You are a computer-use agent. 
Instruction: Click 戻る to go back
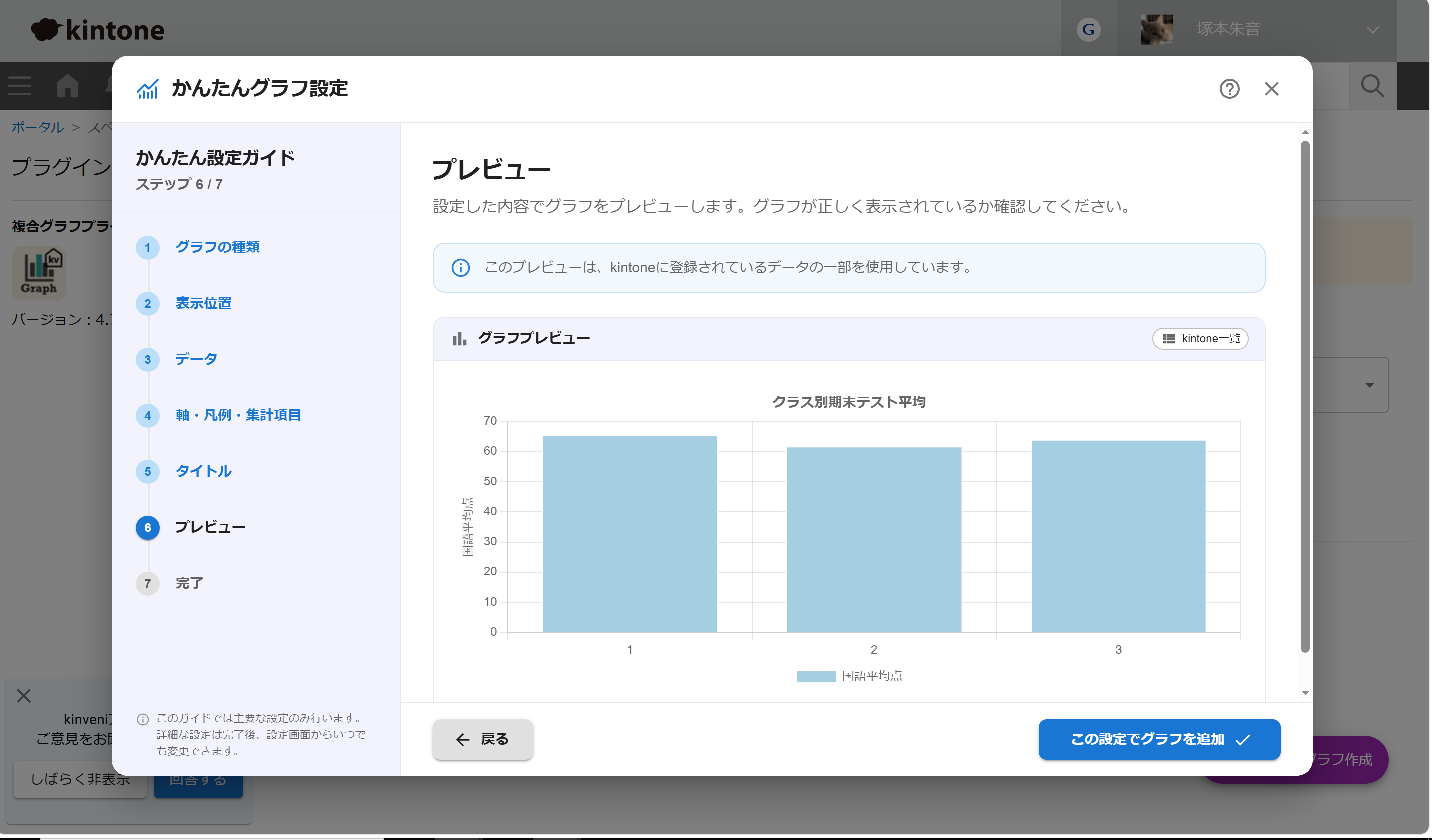point(483,739)
